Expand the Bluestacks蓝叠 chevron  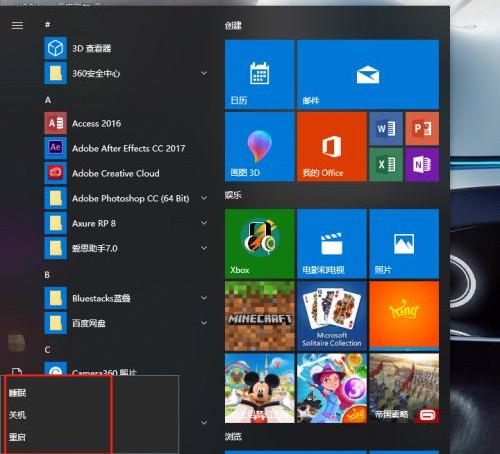click(x=204, y=298)
